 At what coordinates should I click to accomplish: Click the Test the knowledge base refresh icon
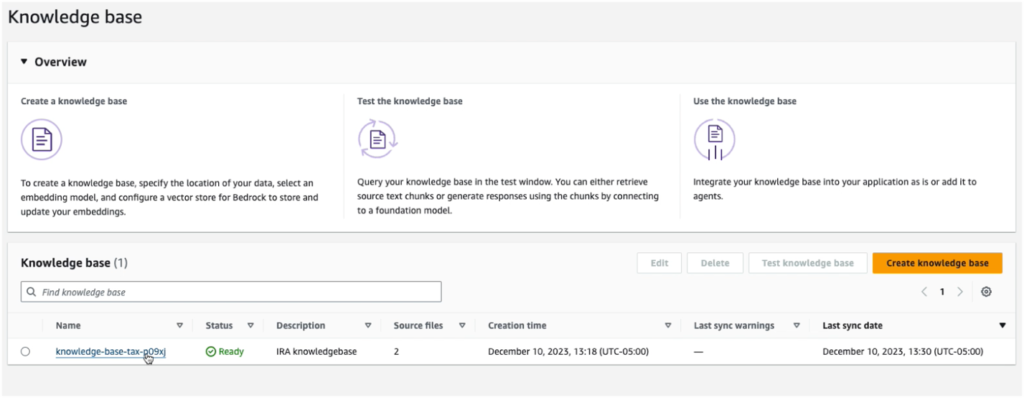tap(377, 139)
